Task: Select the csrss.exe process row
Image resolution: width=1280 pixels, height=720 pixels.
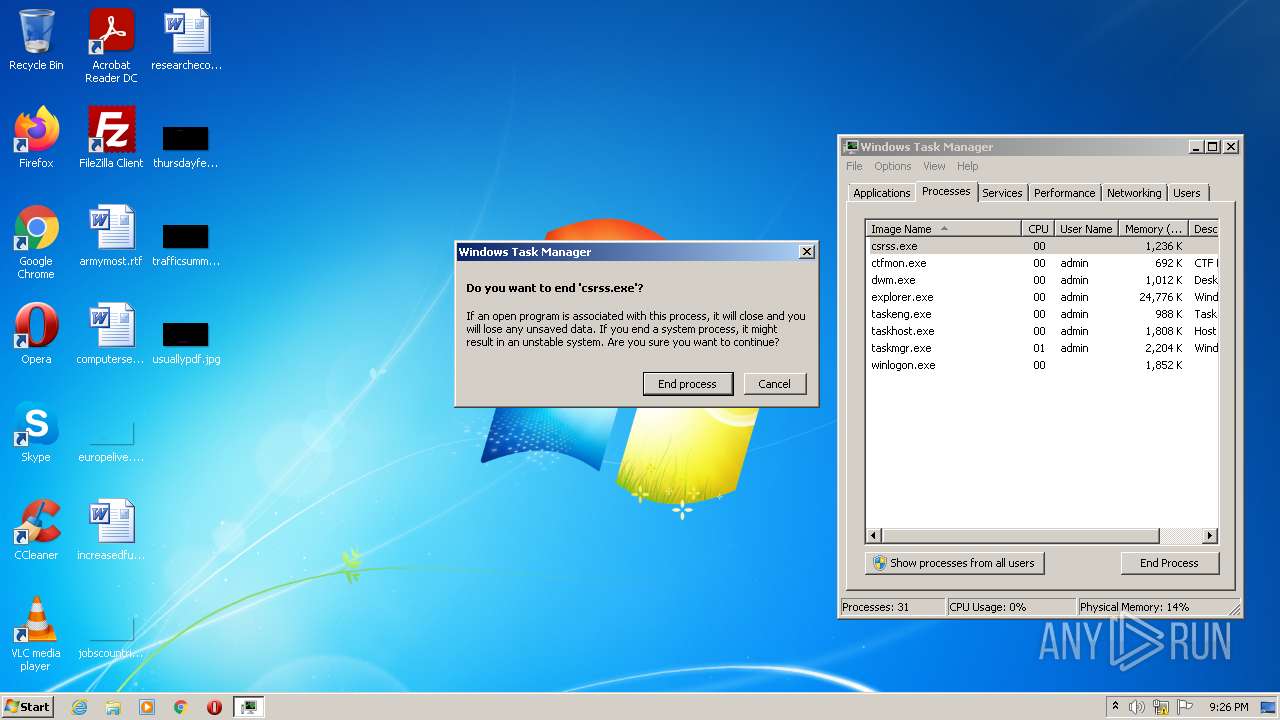Action: pyautogui.click(x=1042, y=246)
